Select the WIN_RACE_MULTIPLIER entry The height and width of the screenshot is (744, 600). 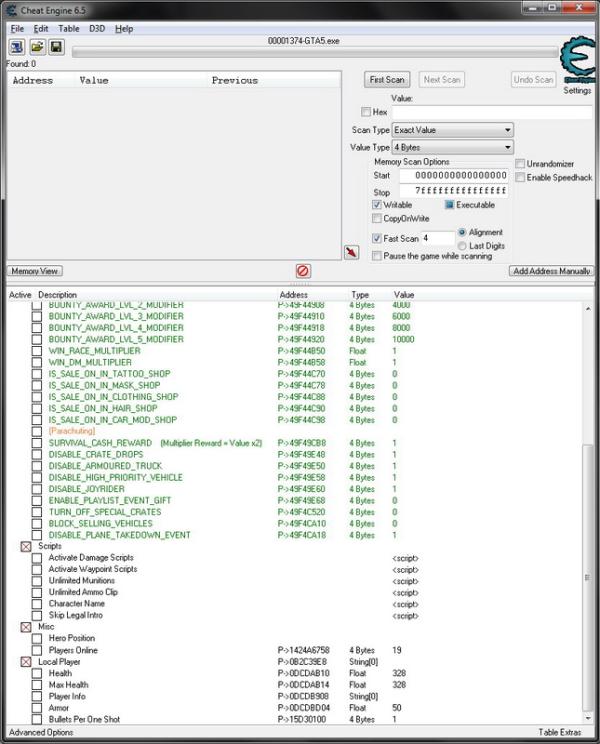[x=94, y=351]
